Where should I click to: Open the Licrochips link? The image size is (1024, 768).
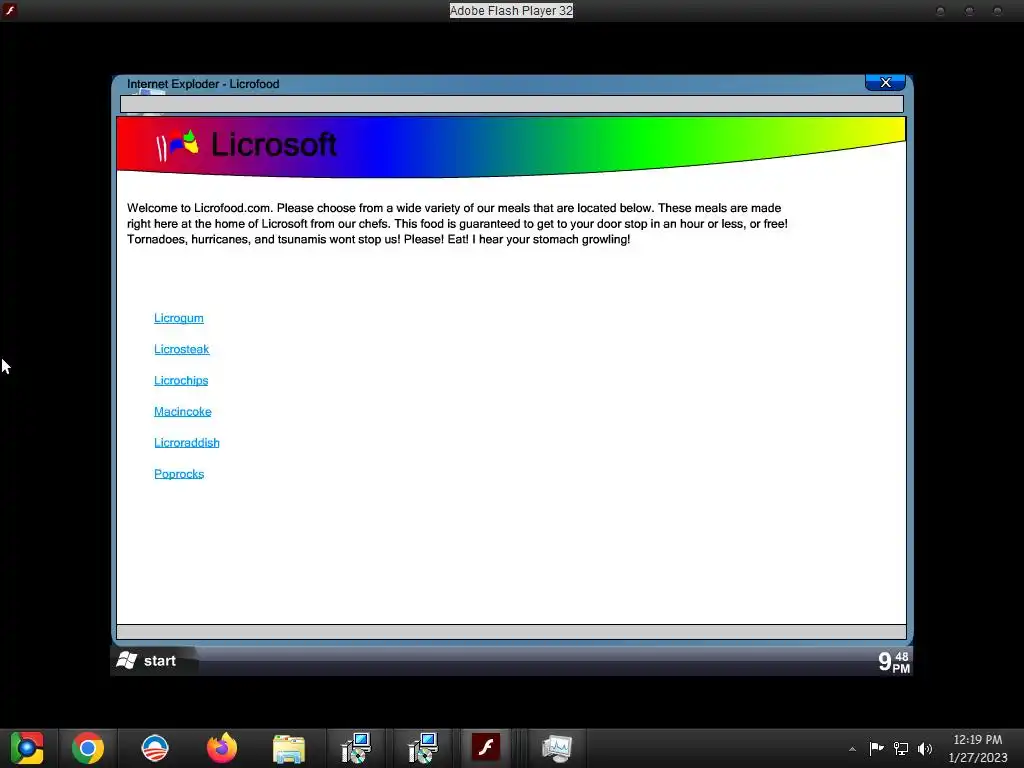click(x=181, y=381)
